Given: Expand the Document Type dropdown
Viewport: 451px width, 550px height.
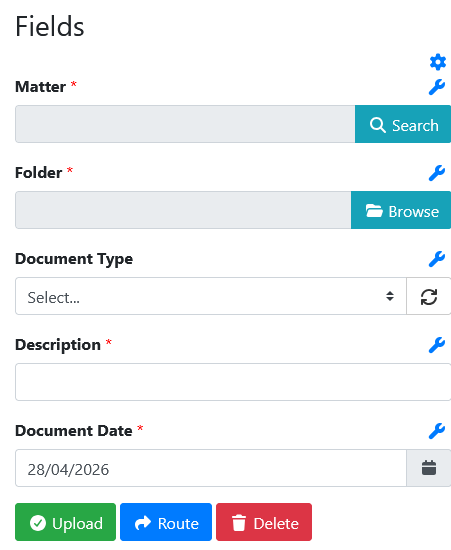Looking at the screenshot, I should (x=211, y=296).
